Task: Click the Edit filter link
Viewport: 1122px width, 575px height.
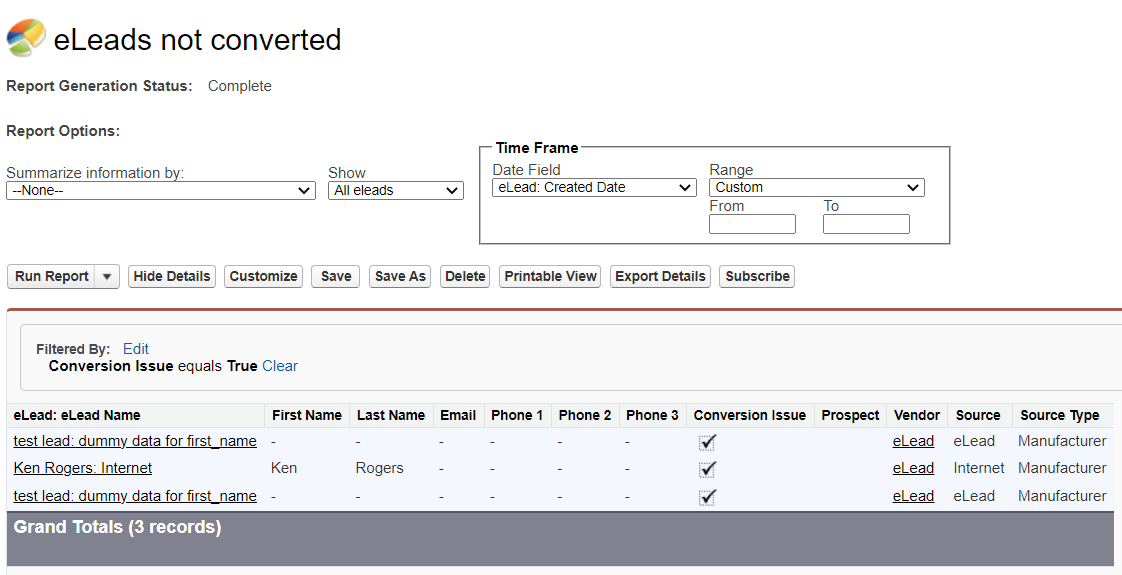Action: [x=136, y=349]
